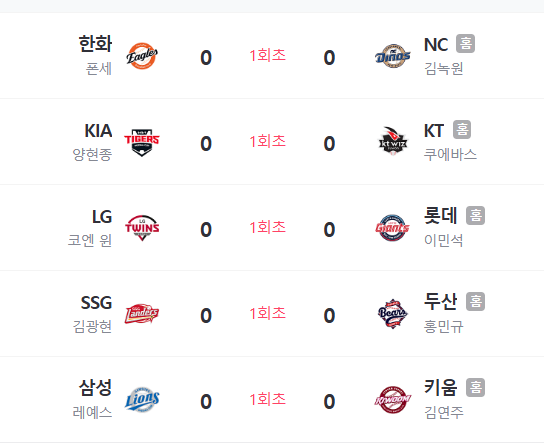The width and height of the screenshot is (544, 447).
Task: Open the 한화 team name link
Action: click(95, 44)
